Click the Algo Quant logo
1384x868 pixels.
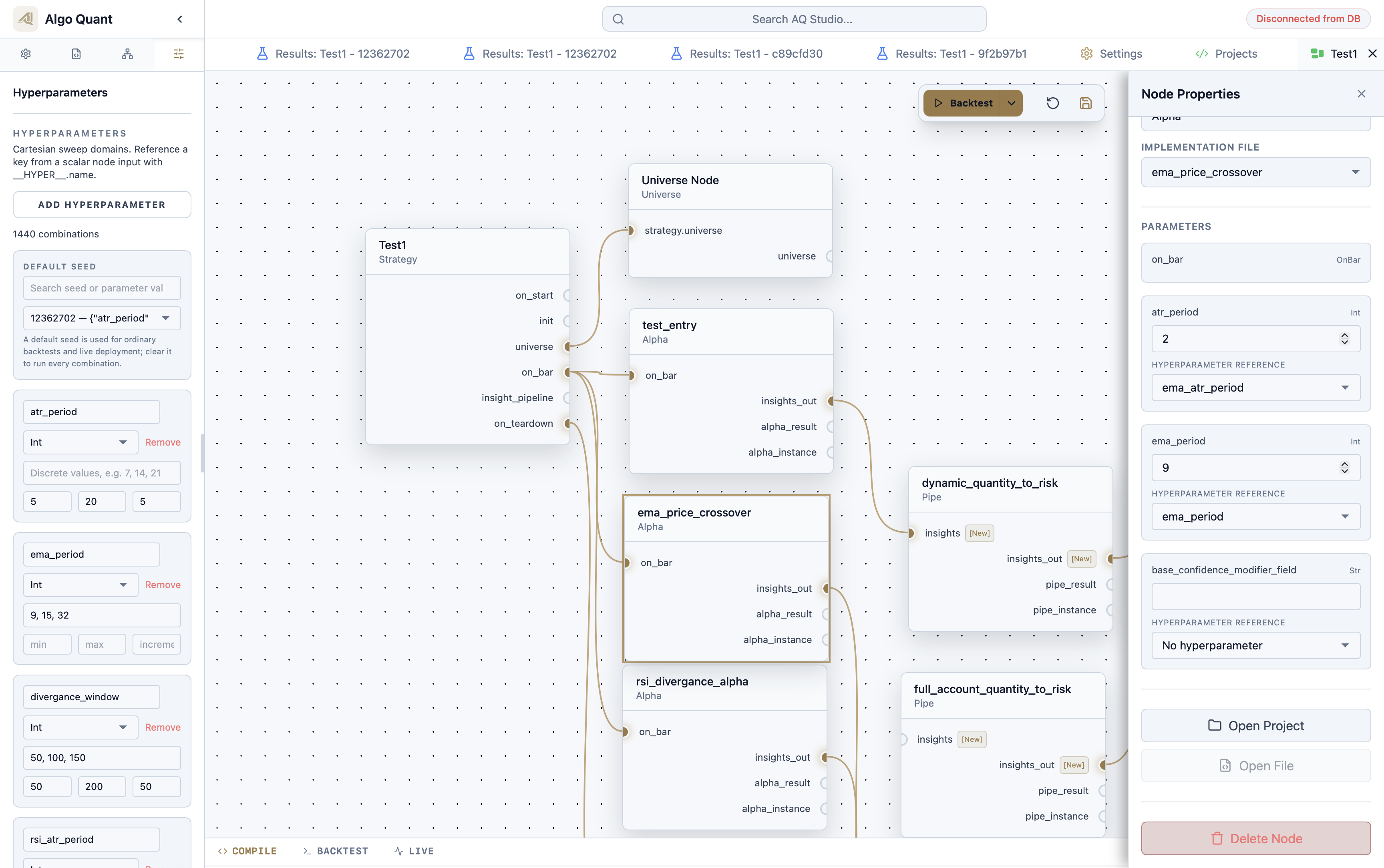(x=25, y=19)
